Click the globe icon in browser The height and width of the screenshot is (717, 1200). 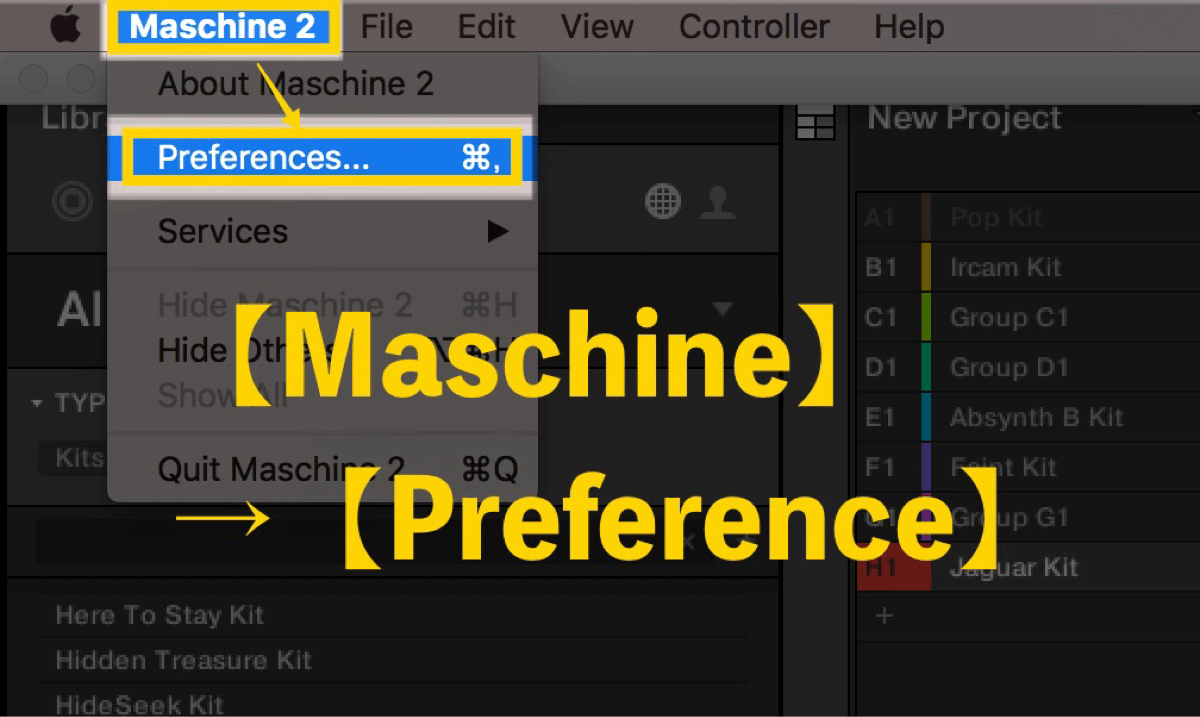tap(663, 202)
